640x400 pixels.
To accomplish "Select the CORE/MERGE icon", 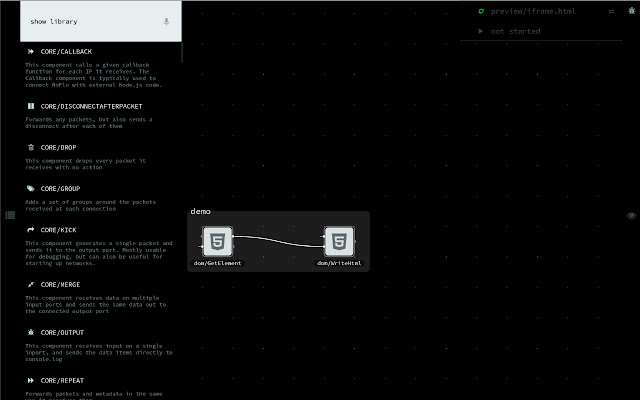I will (31, 284).
